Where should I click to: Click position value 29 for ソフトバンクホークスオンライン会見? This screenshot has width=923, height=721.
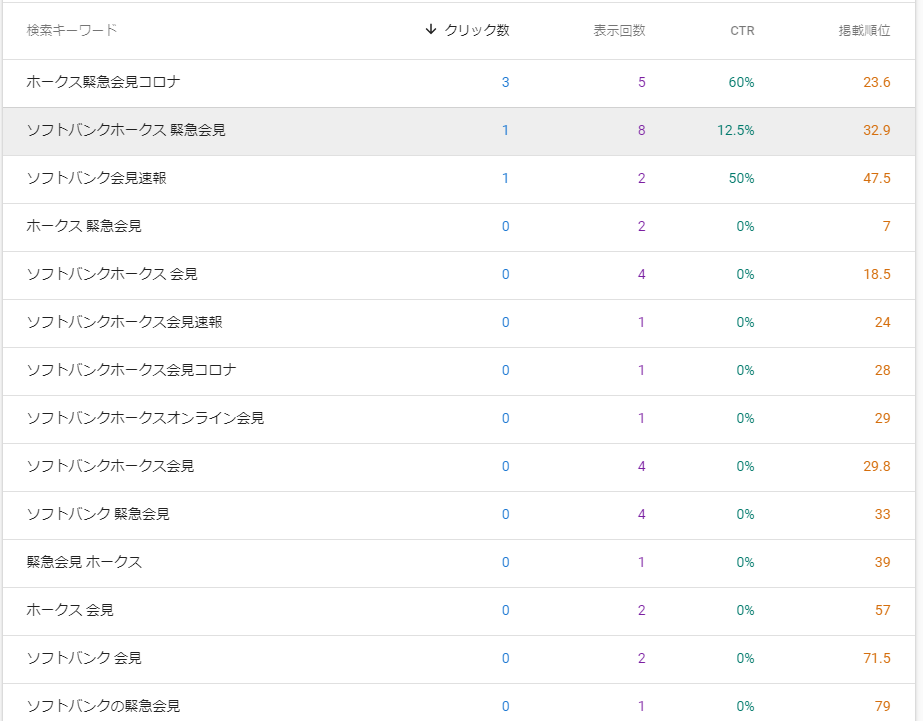tap(882, 418)
